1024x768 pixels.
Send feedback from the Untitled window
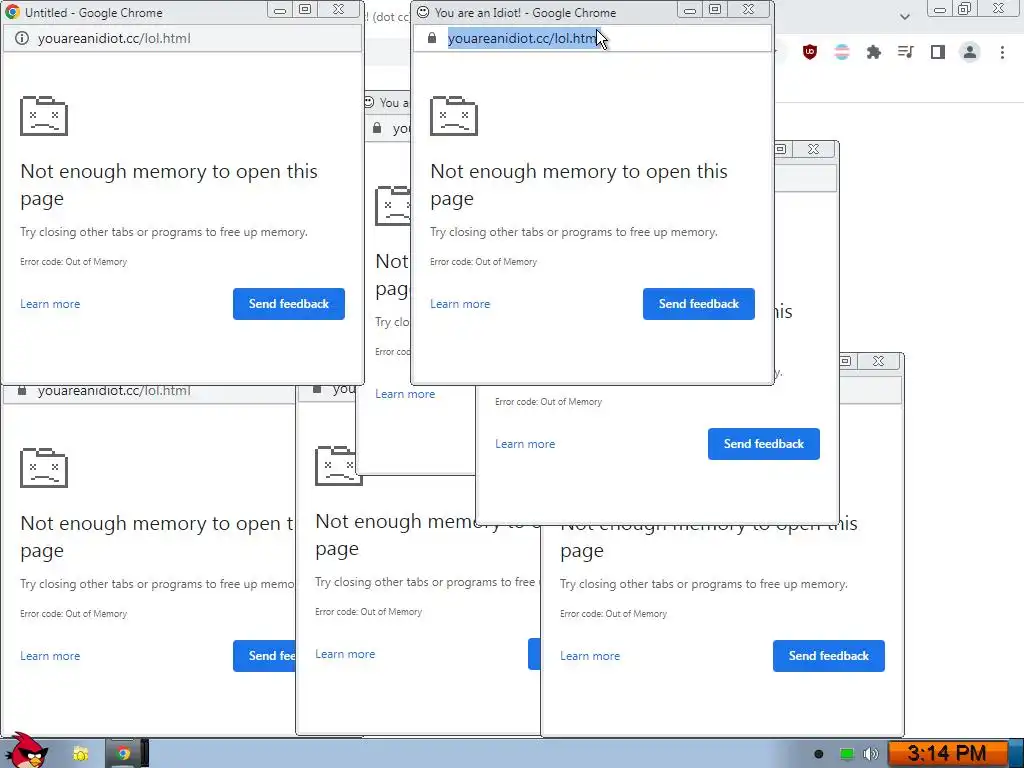[289, 304]
